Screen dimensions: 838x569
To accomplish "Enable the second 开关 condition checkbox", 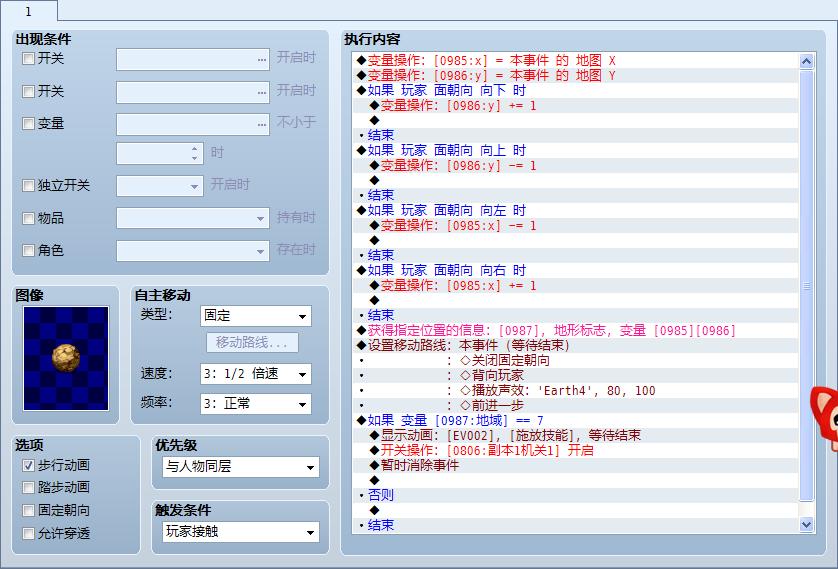I will click(x=28, y=91).
